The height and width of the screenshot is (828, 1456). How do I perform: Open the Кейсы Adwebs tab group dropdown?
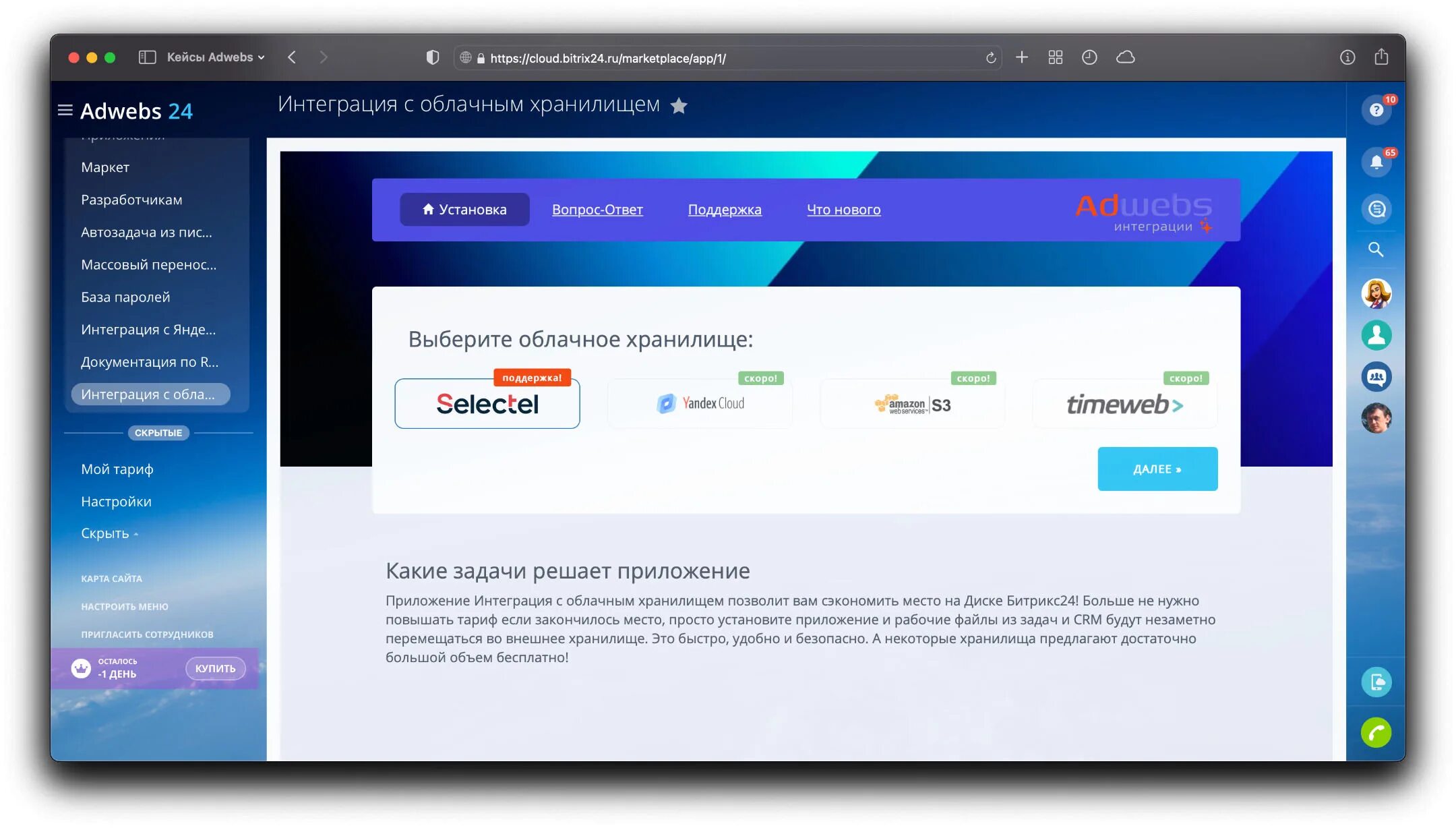click(x=216, y=57)
